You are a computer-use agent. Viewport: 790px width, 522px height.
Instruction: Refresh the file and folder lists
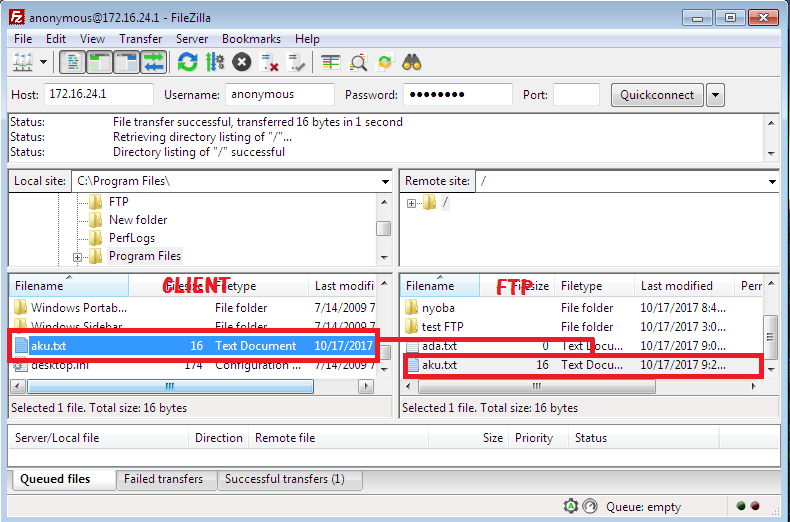click(x=187, y=62)
